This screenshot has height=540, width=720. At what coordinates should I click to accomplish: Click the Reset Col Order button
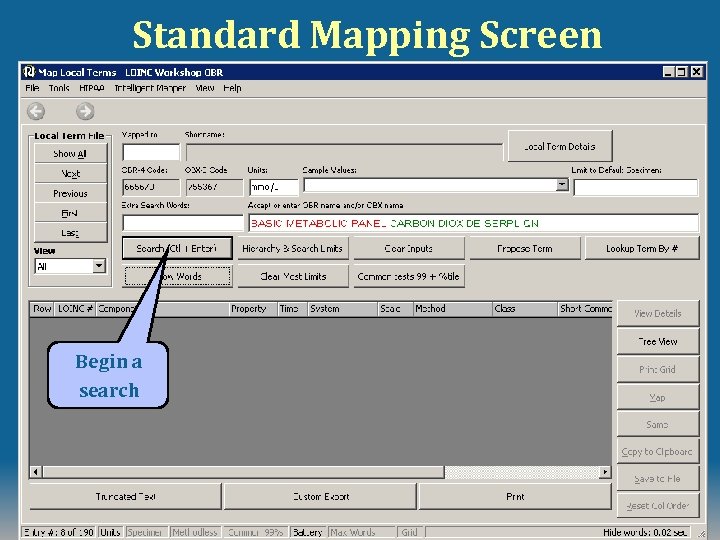click(658, 506)
